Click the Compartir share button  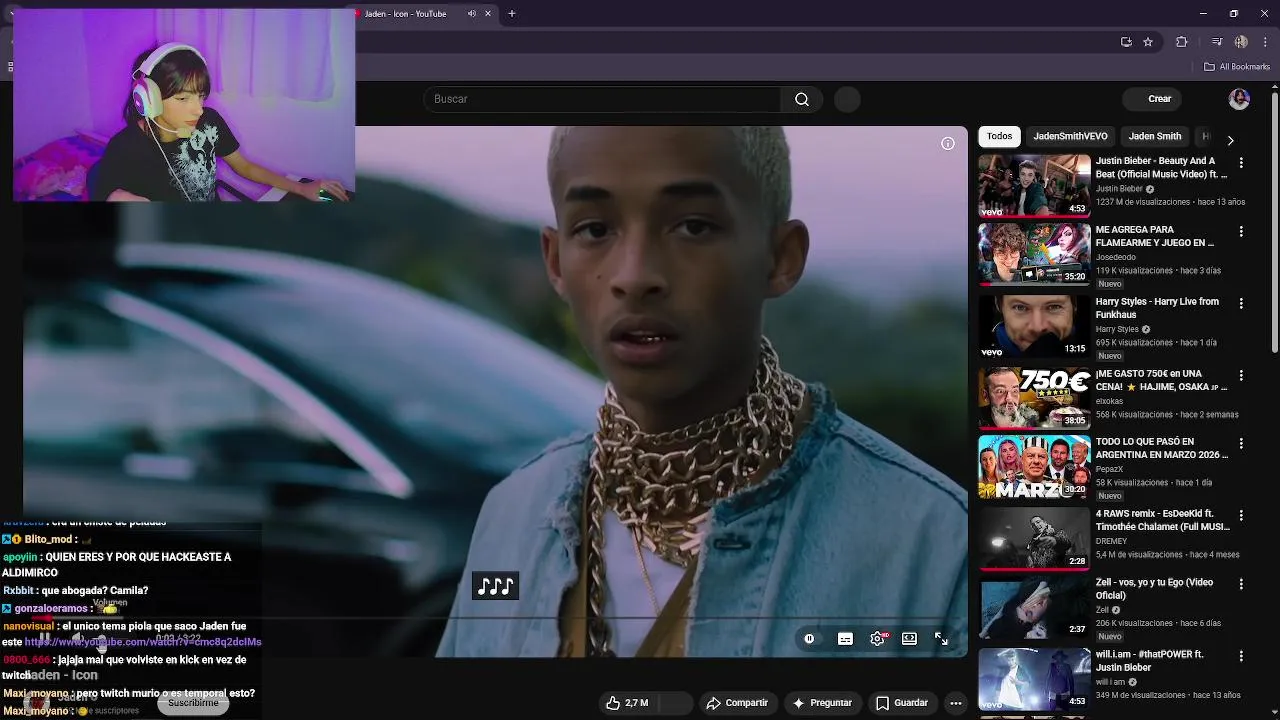point(737,703)
